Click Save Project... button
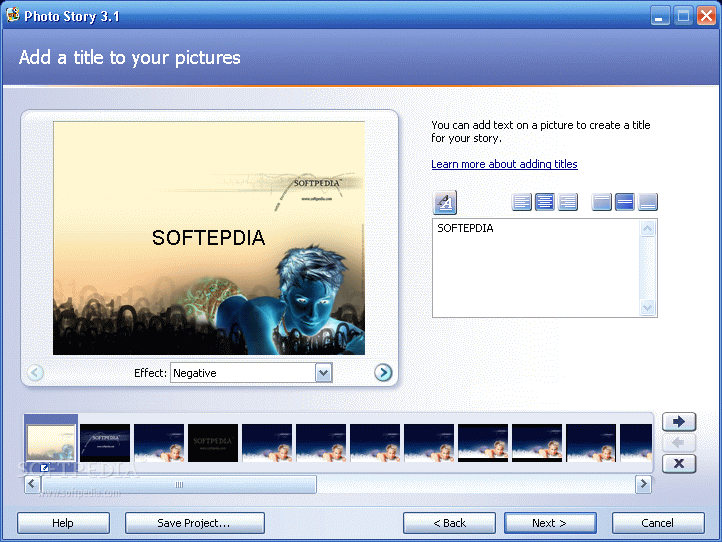722x542 pixels. click(x=194, y=523)
